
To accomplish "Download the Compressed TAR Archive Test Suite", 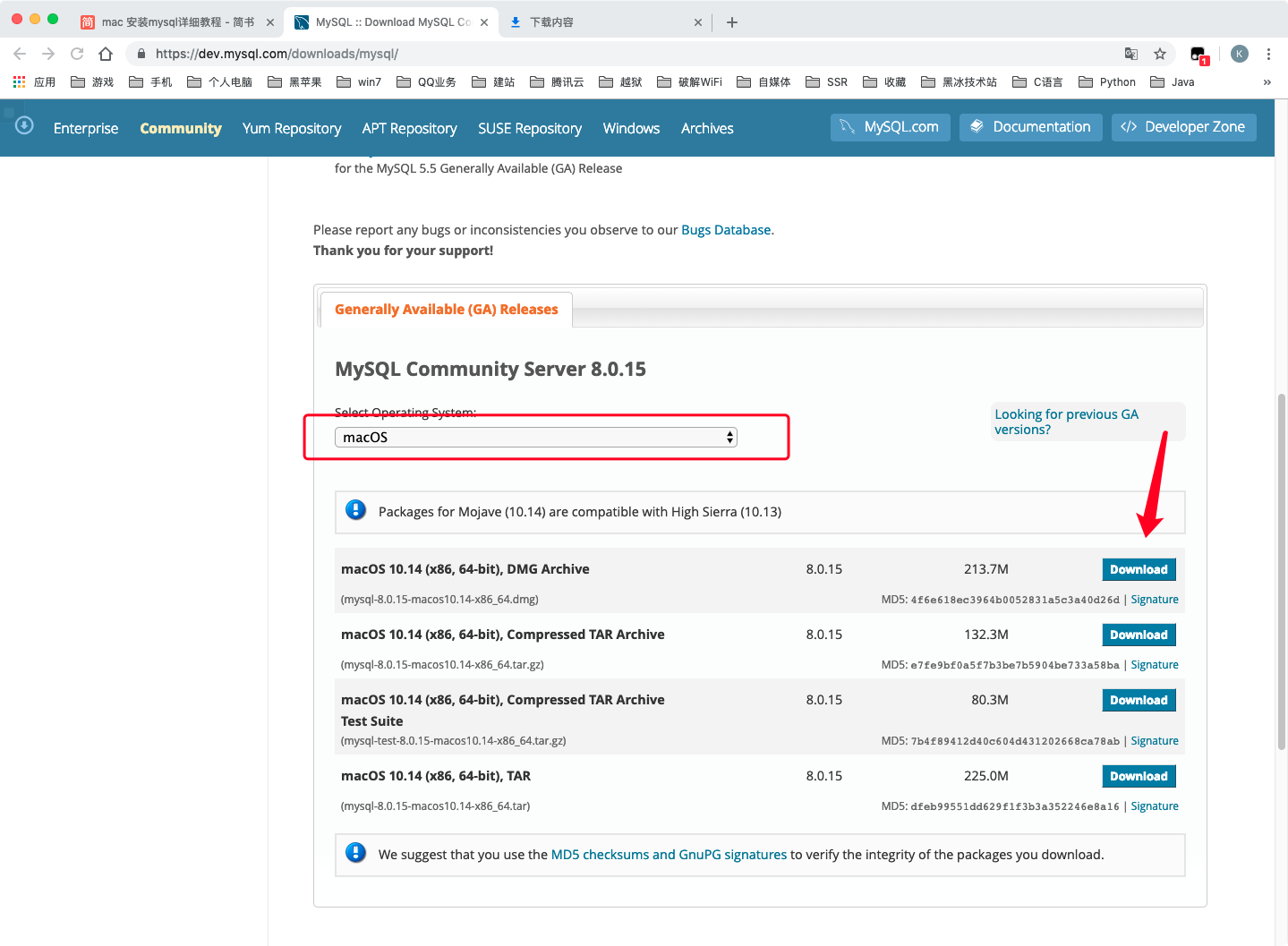I will pyautogui.click(x=1139, y=700).
